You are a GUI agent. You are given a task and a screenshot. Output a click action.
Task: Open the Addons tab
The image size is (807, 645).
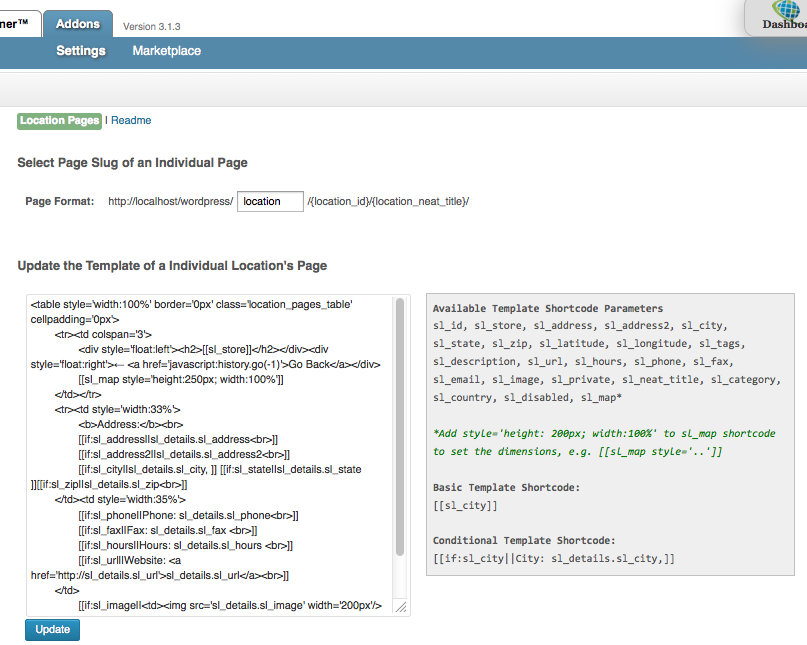(78, 24)
